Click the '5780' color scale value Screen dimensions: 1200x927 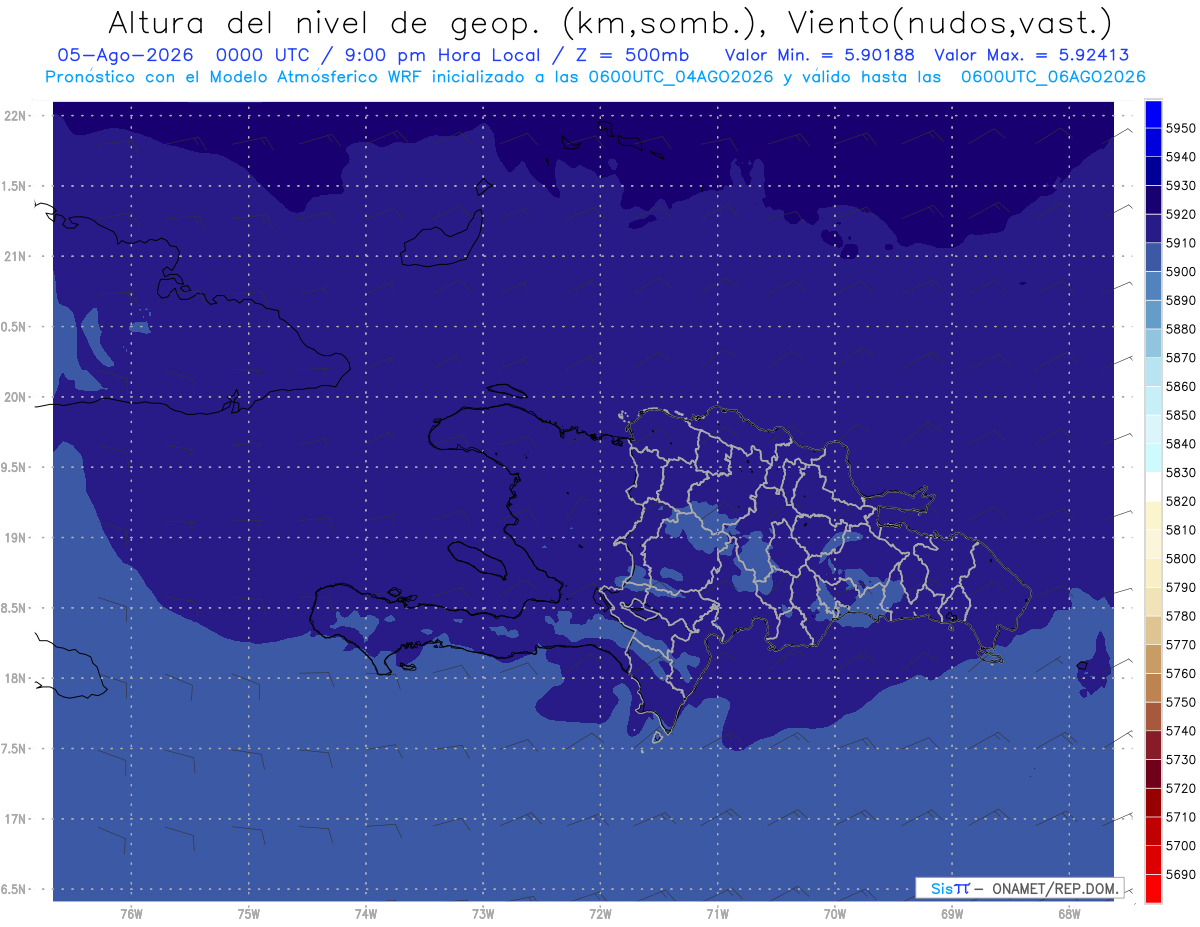[x=1180, y=616]
